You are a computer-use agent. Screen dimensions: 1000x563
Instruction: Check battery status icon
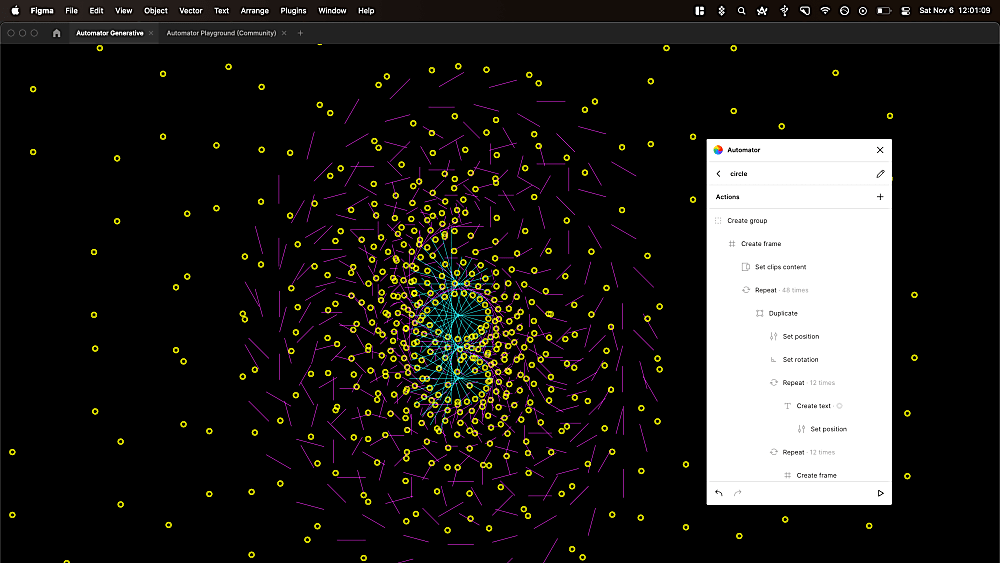click(x=884, y=11)
